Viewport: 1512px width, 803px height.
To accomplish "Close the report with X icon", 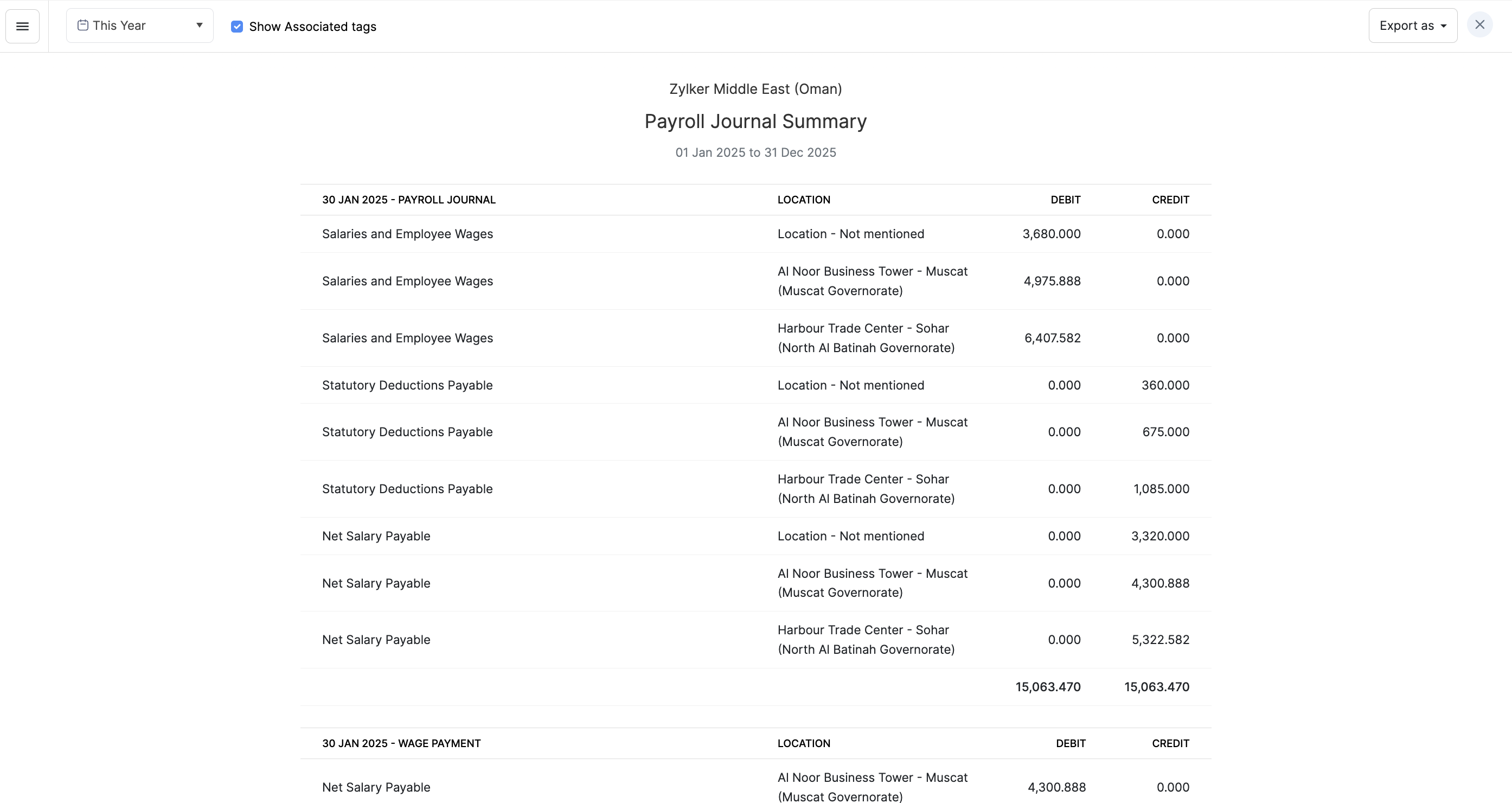I will 1479,24.
